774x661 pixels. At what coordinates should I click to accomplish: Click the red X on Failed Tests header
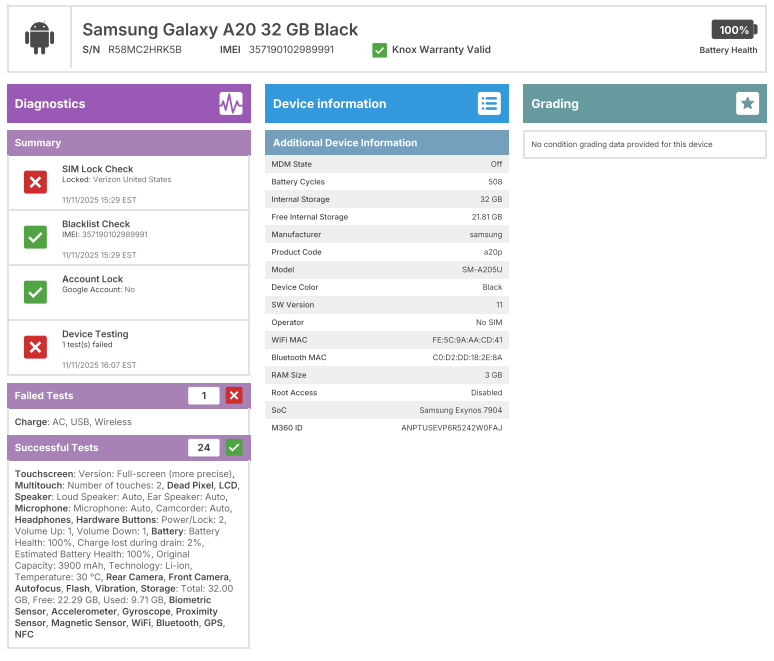[234, 396]
